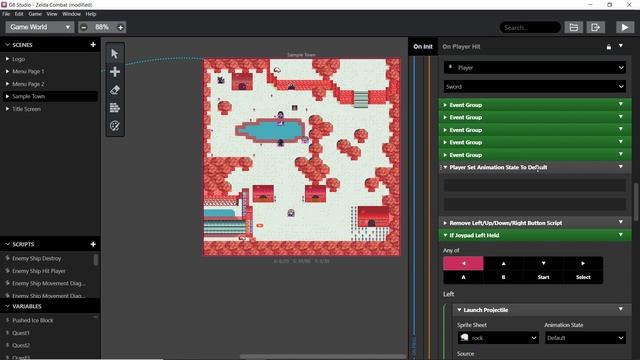Run the game with Play button
Image resolution: width=640 pixels, height=360 pixels.
coord(624,27)
